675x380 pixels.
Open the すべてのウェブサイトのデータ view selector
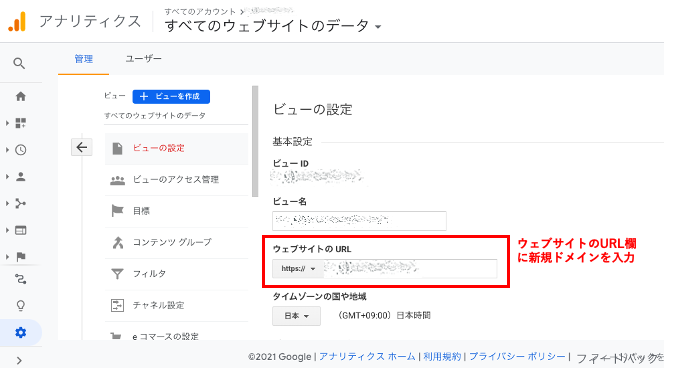[273, 26]
